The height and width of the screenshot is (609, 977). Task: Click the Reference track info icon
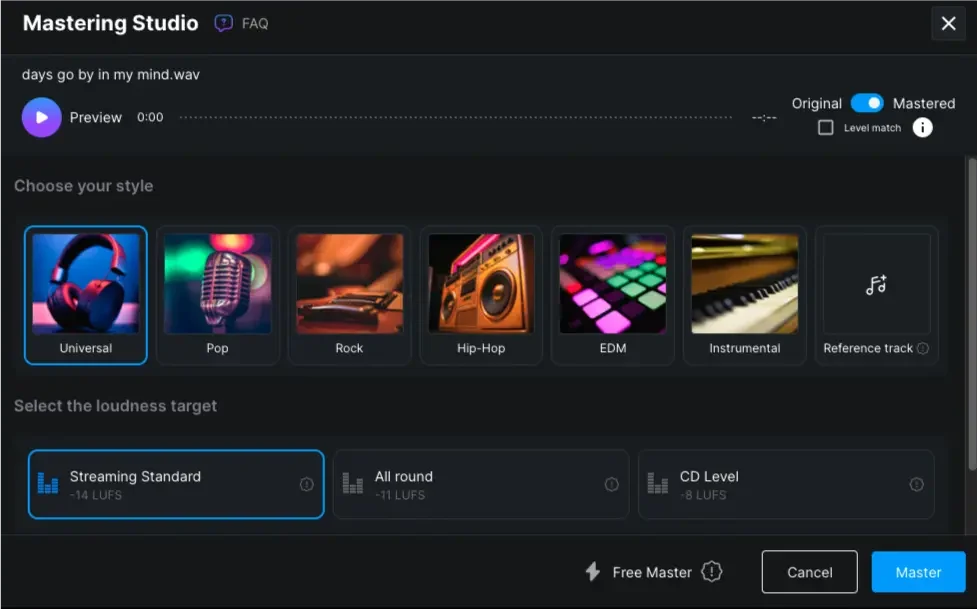point(922,348)
